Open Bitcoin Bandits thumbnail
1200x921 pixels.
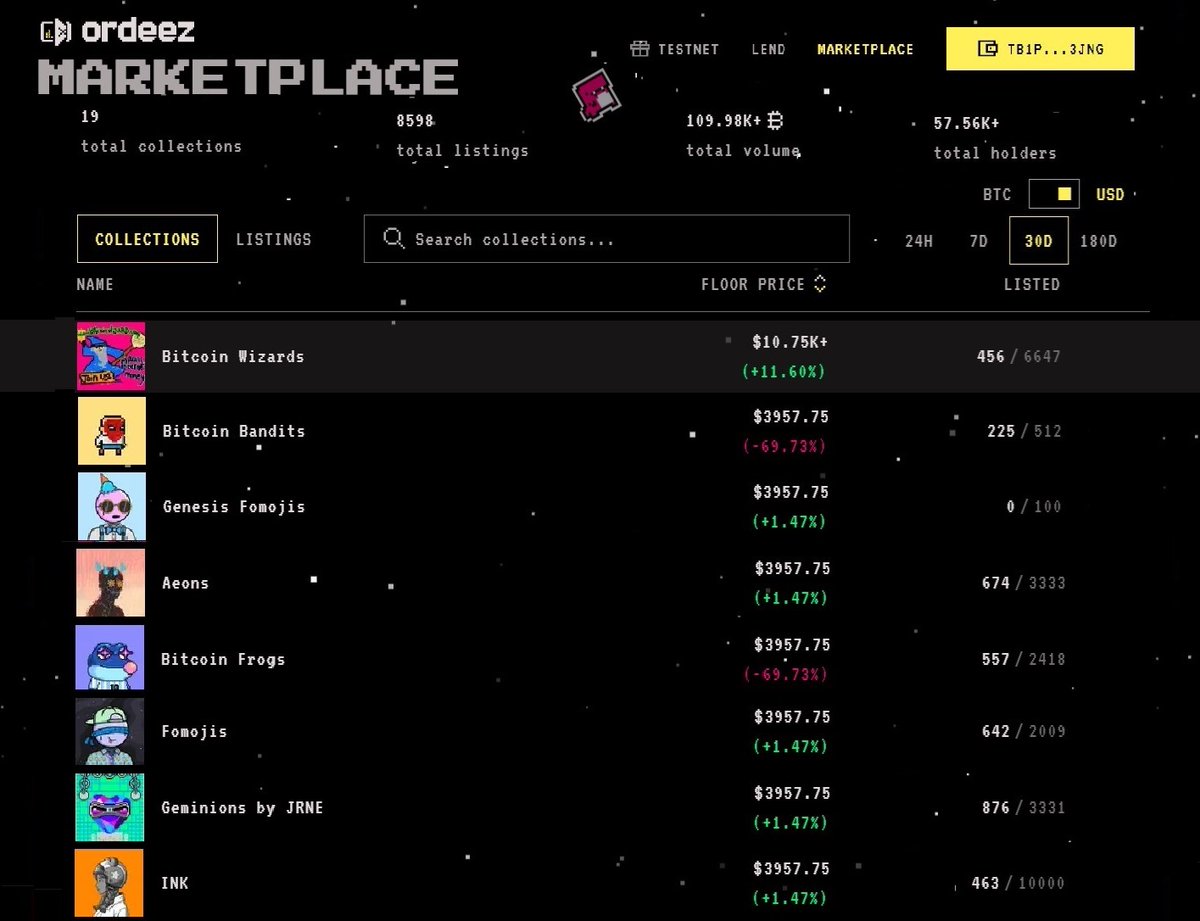point(112,431)
